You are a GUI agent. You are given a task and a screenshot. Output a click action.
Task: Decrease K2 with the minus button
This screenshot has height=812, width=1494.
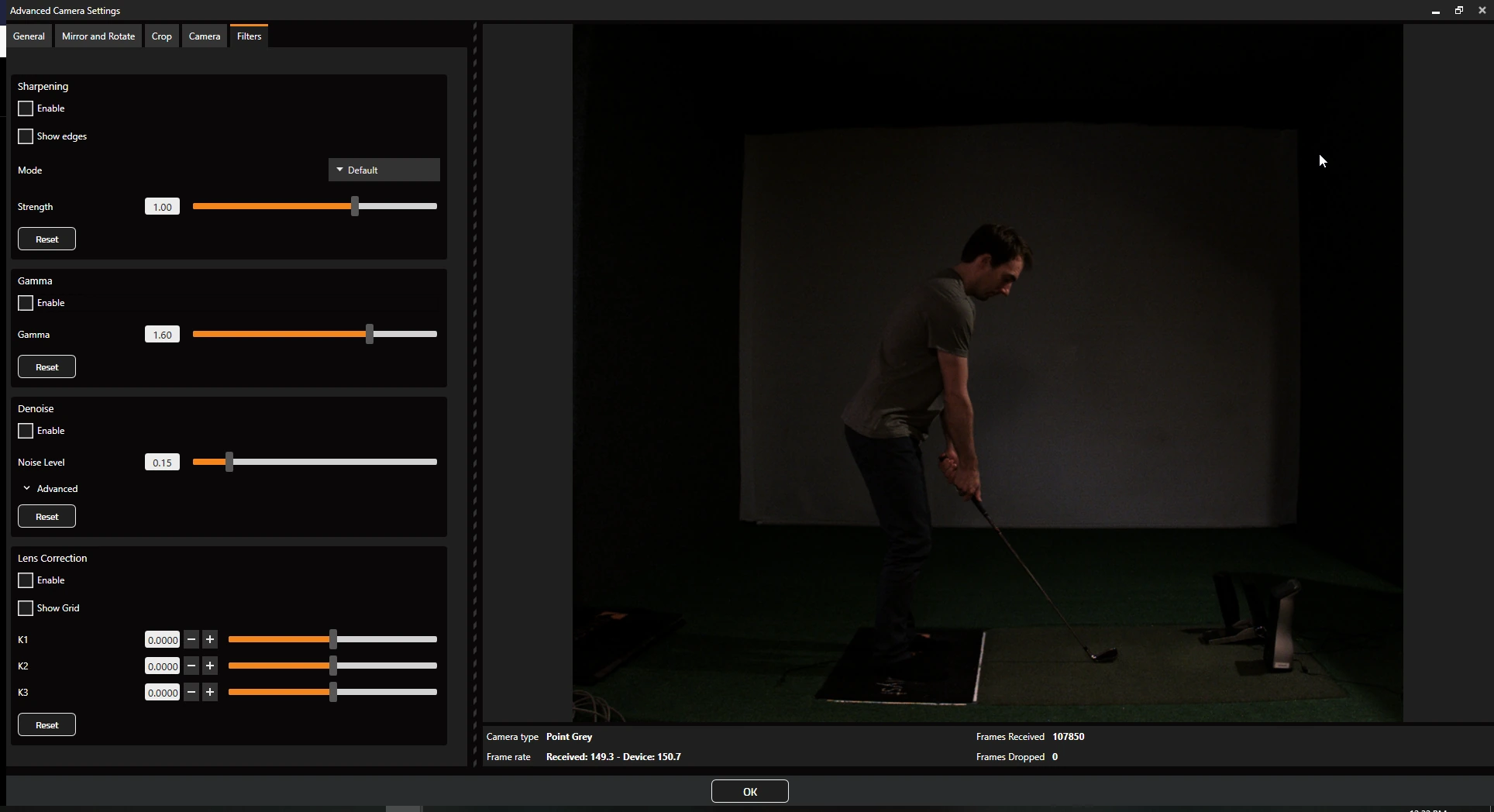[191, 666]
